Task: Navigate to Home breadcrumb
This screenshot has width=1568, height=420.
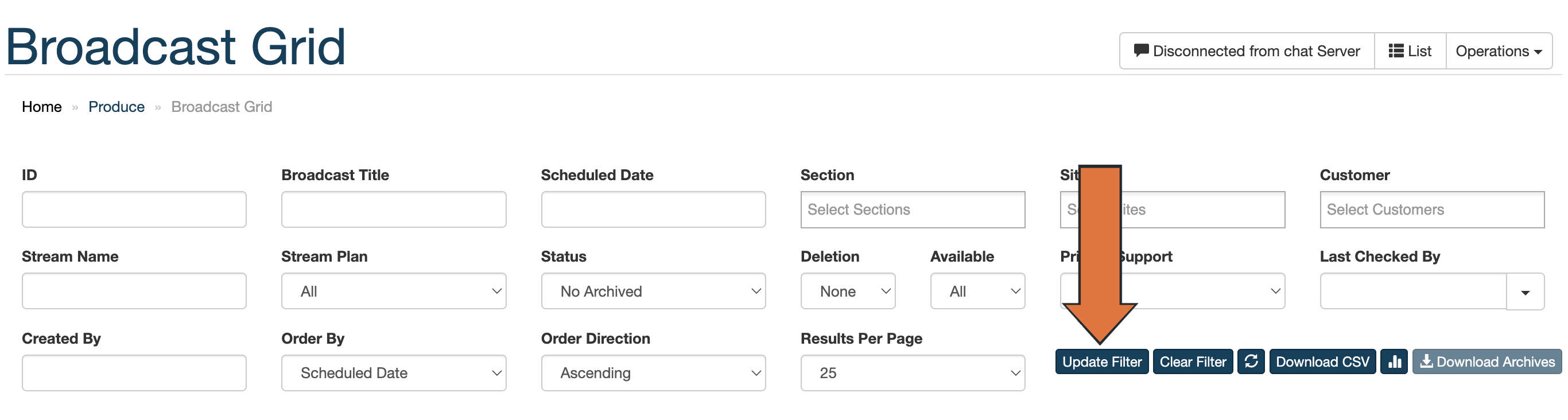Action: click(41, 107)
